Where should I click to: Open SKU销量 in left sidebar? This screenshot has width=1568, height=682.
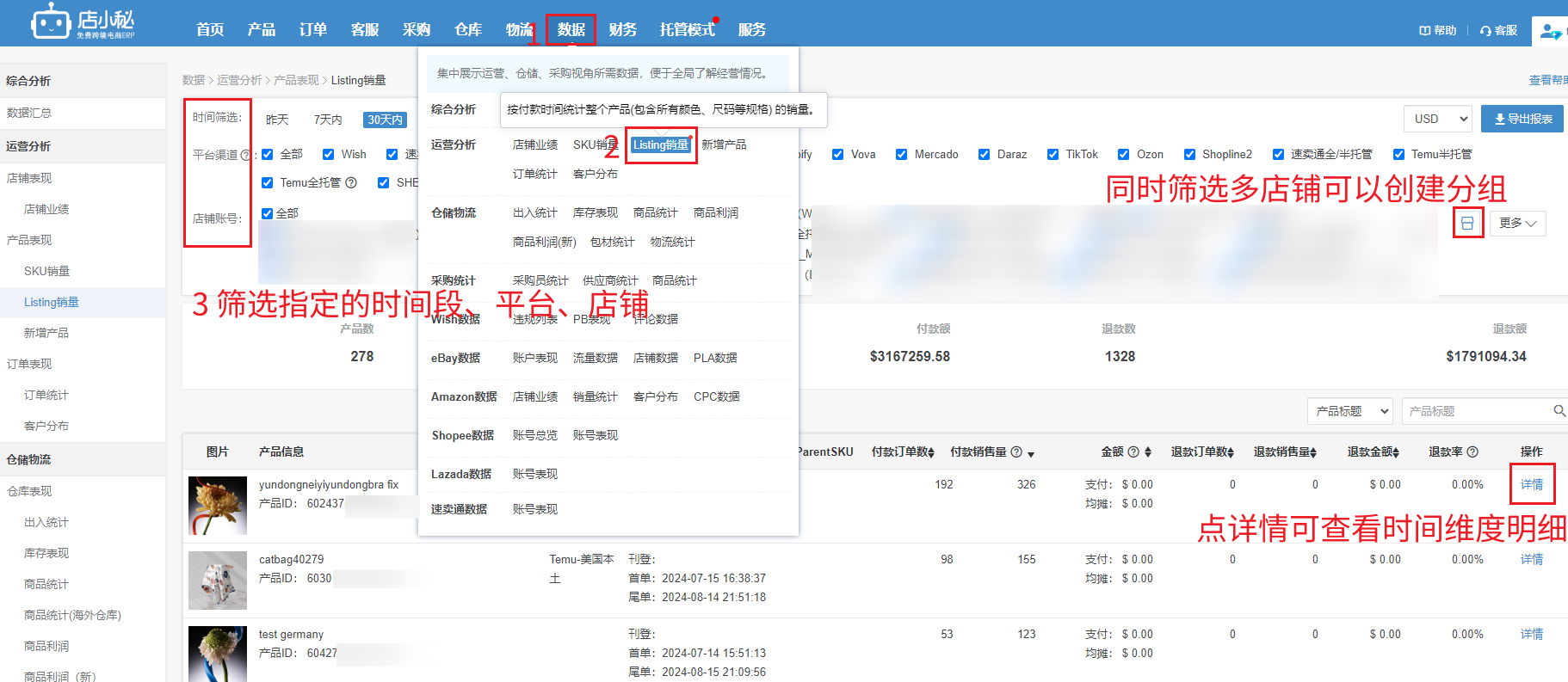[46, 271]
